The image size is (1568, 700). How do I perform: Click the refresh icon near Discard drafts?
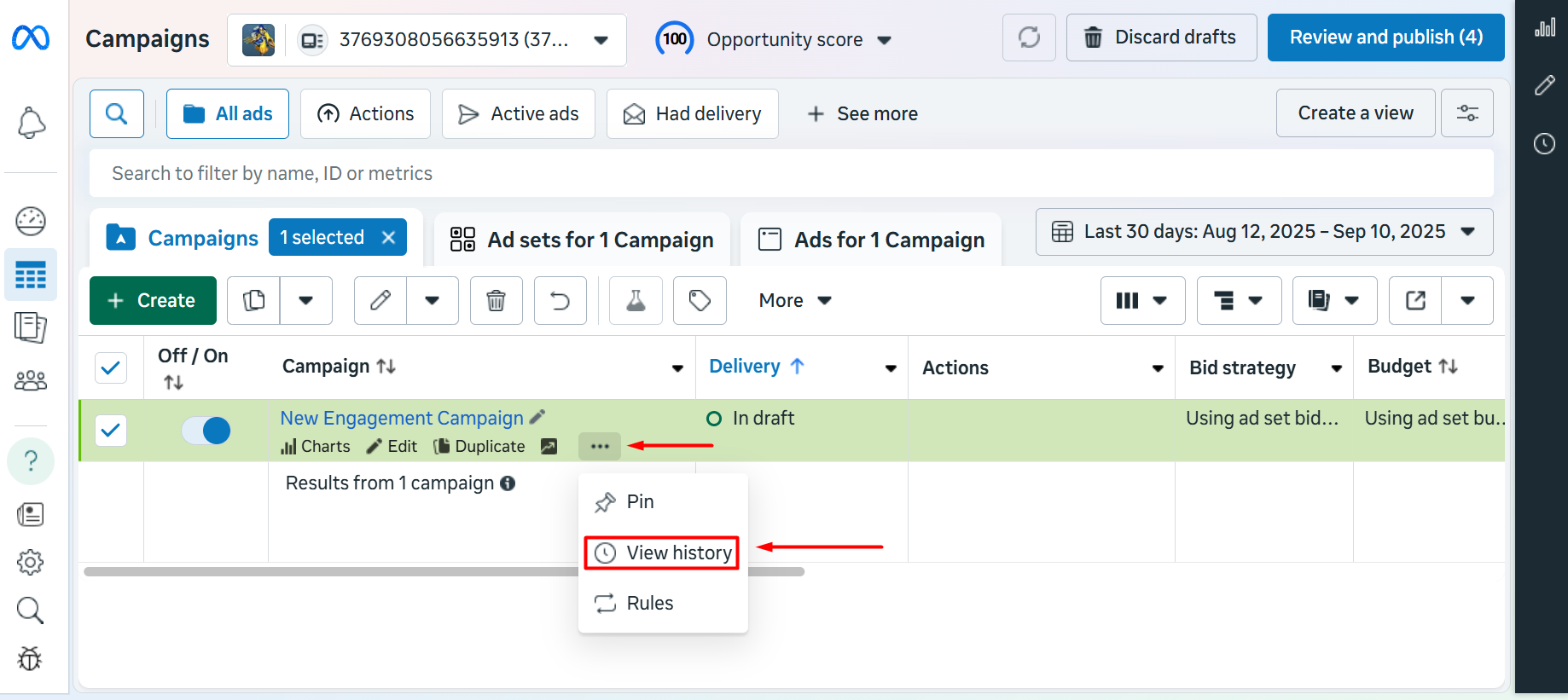click(x=1029, y=38)
